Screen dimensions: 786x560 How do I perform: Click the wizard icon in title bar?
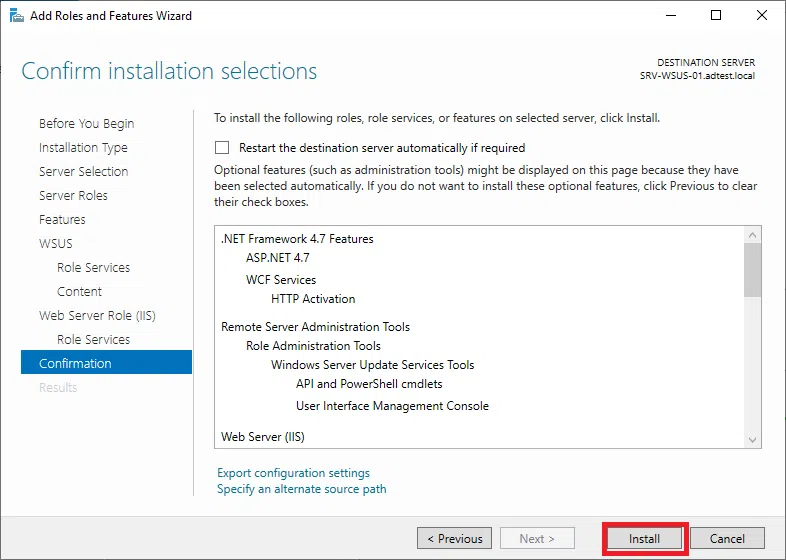(15, 16)
